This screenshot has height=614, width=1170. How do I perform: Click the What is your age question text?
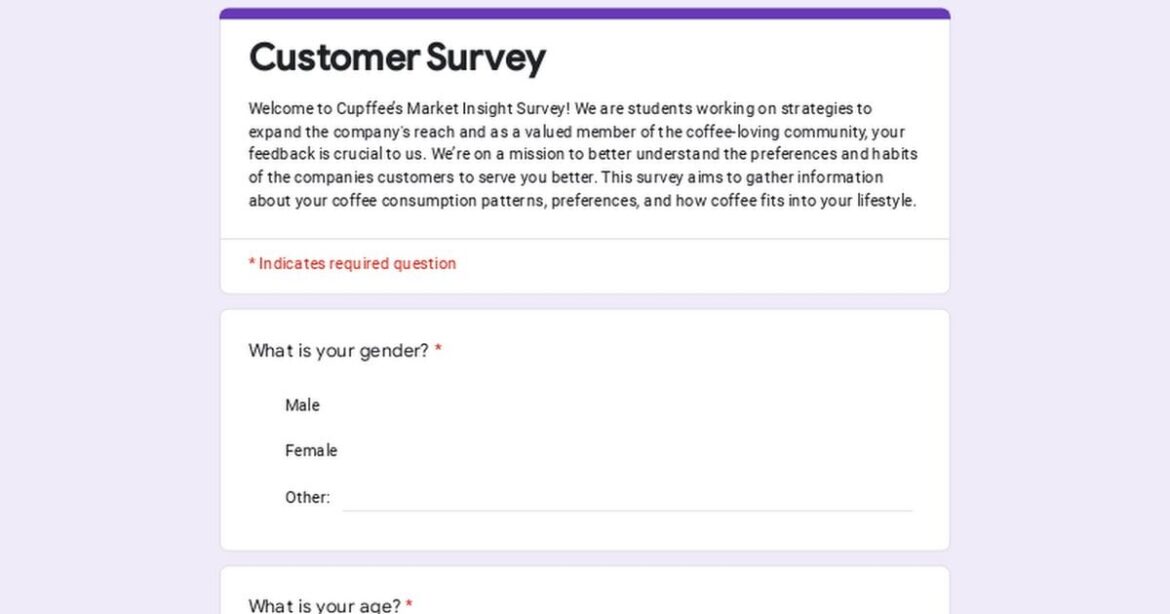pyautogui.click(x=324, y=603)
